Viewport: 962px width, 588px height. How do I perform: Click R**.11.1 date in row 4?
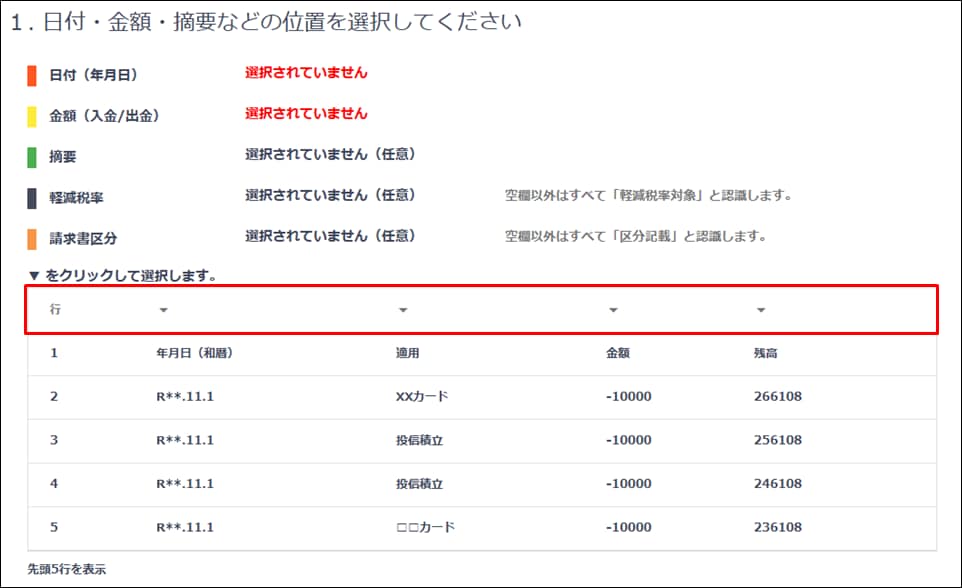(185, 484)
